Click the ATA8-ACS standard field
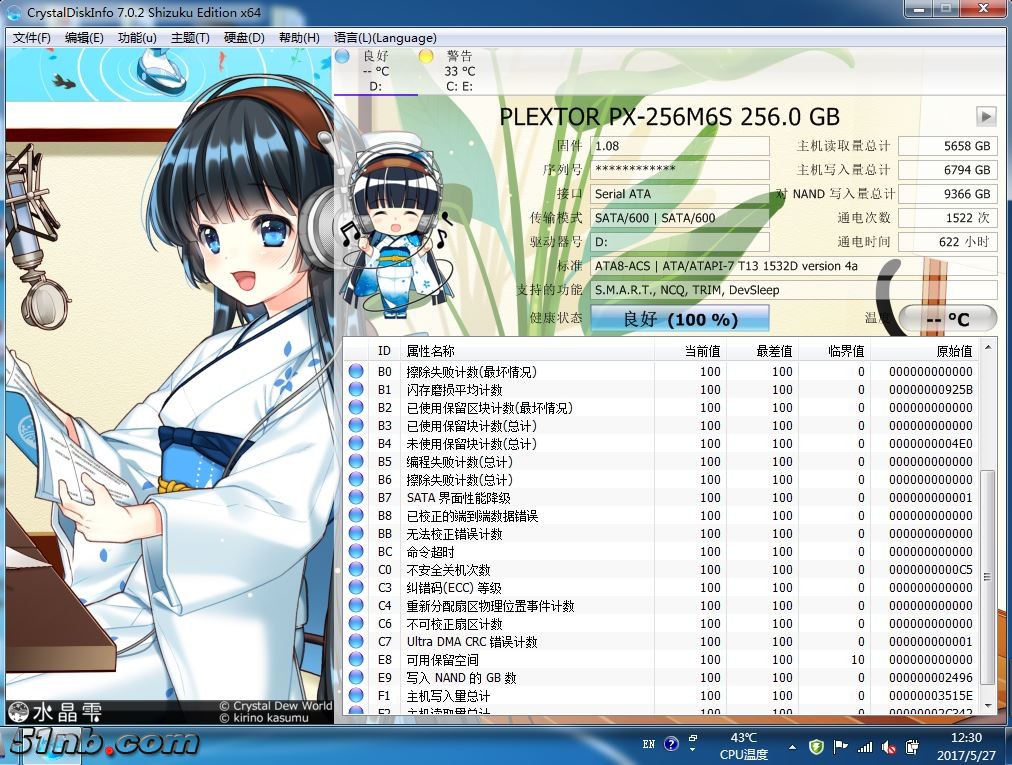Viewport: 1012px width, 765px height. [794, 266]
